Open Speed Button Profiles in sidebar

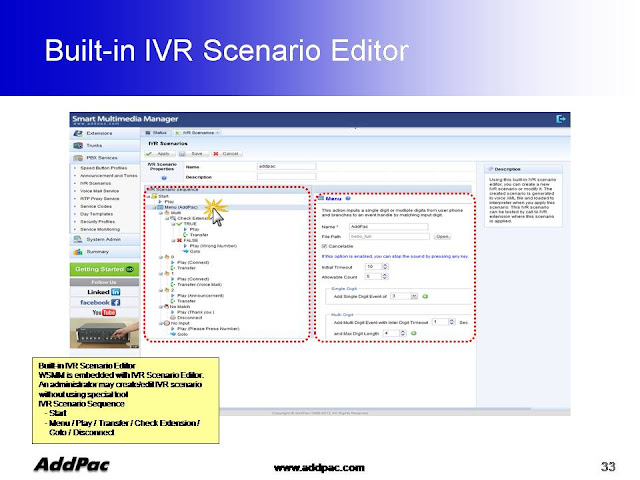point(104,168)
